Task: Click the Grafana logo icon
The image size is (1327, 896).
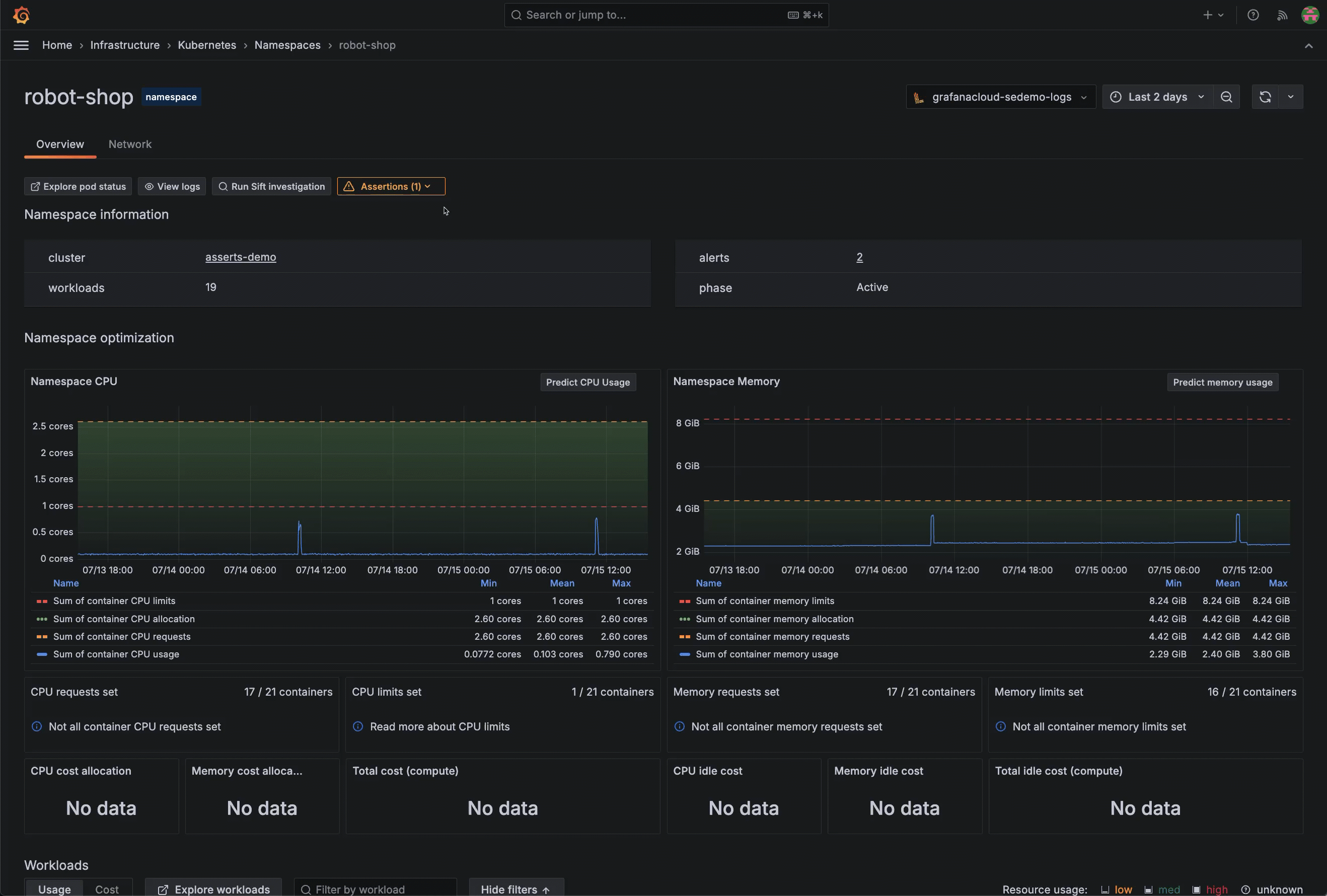Action: tap(21, 15)
